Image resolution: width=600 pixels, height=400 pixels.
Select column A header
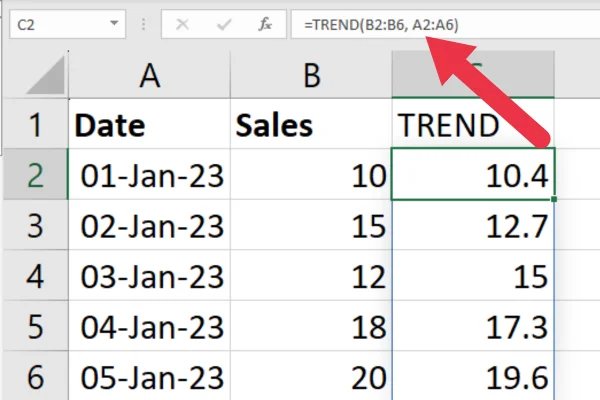click(x=150, y=75)
